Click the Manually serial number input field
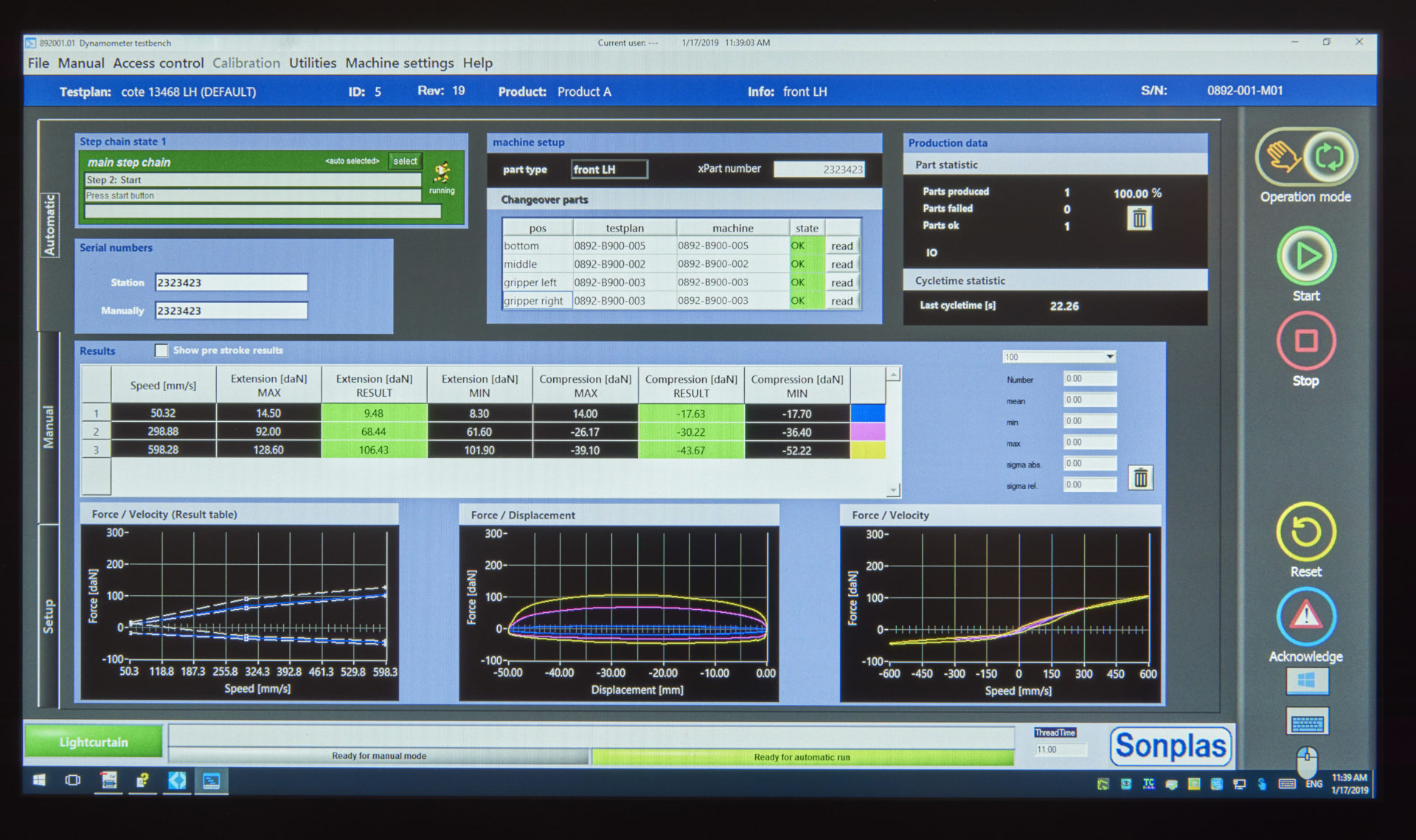 [230, 310]
